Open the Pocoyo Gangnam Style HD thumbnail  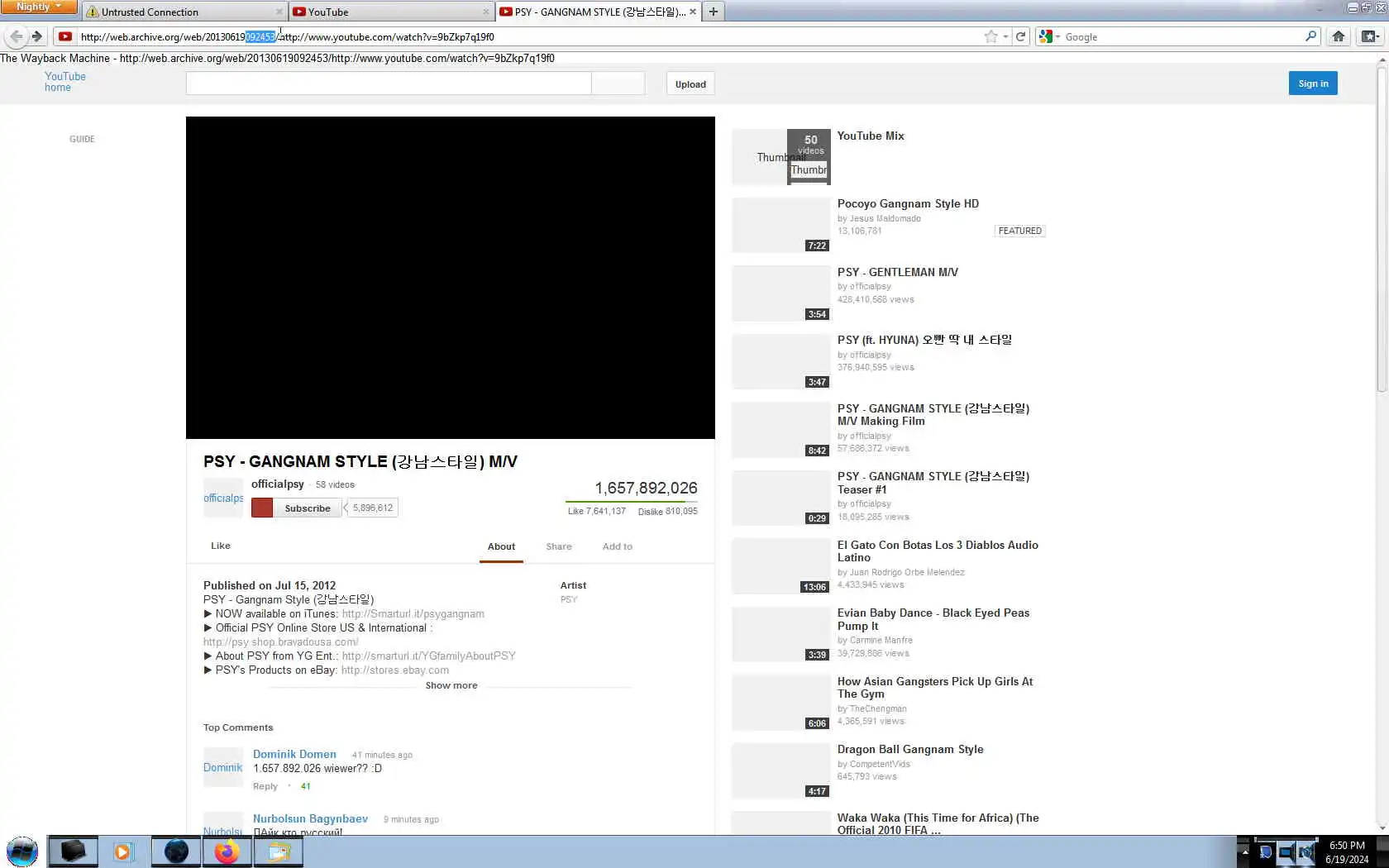[x=781, y=225]
